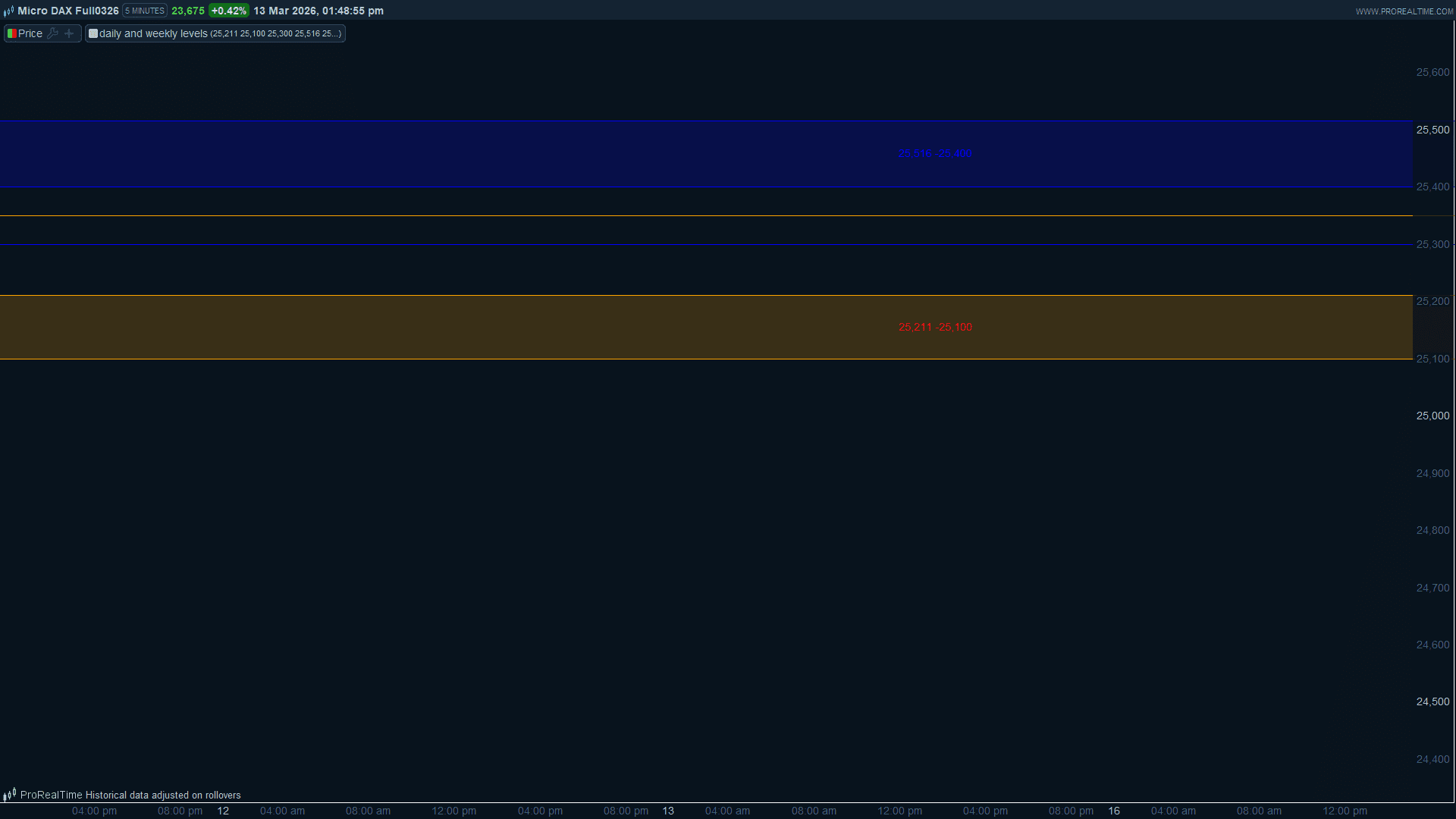The width and height of the screenshot is (1456, 819).
Task: Open the 5 MINUTES timeframe selector
Action: tap(144, 11)
